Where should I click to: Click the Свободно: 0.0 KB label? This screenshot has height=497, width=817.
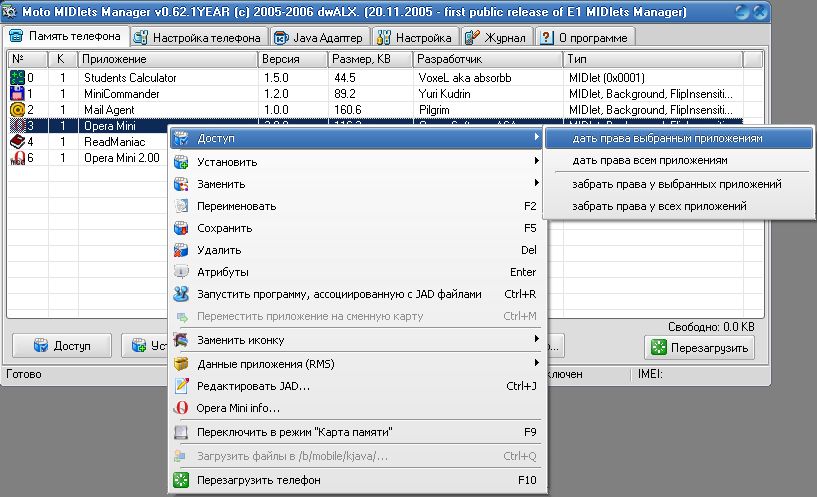click(711, 327)
